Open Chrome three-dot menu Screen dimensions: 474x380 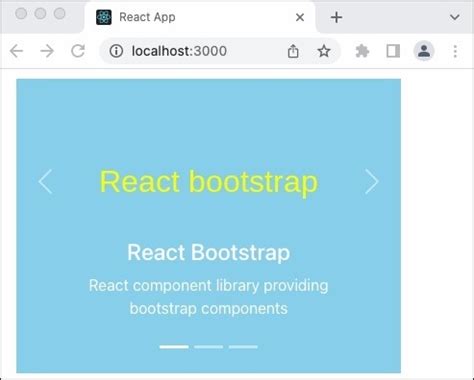(x=455, y=51)
